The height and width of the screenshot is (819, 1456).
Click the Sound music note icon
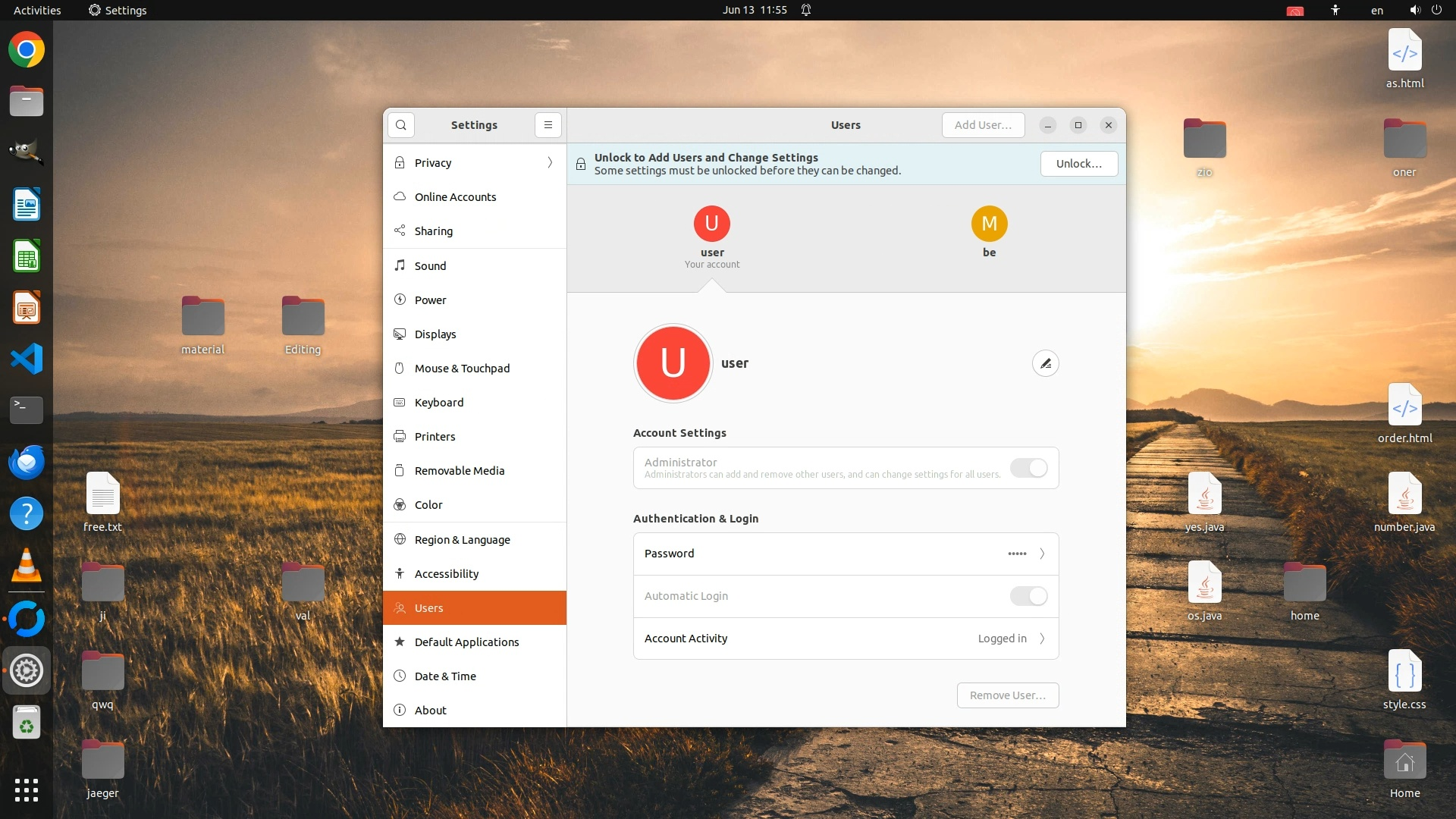(400, 265)
